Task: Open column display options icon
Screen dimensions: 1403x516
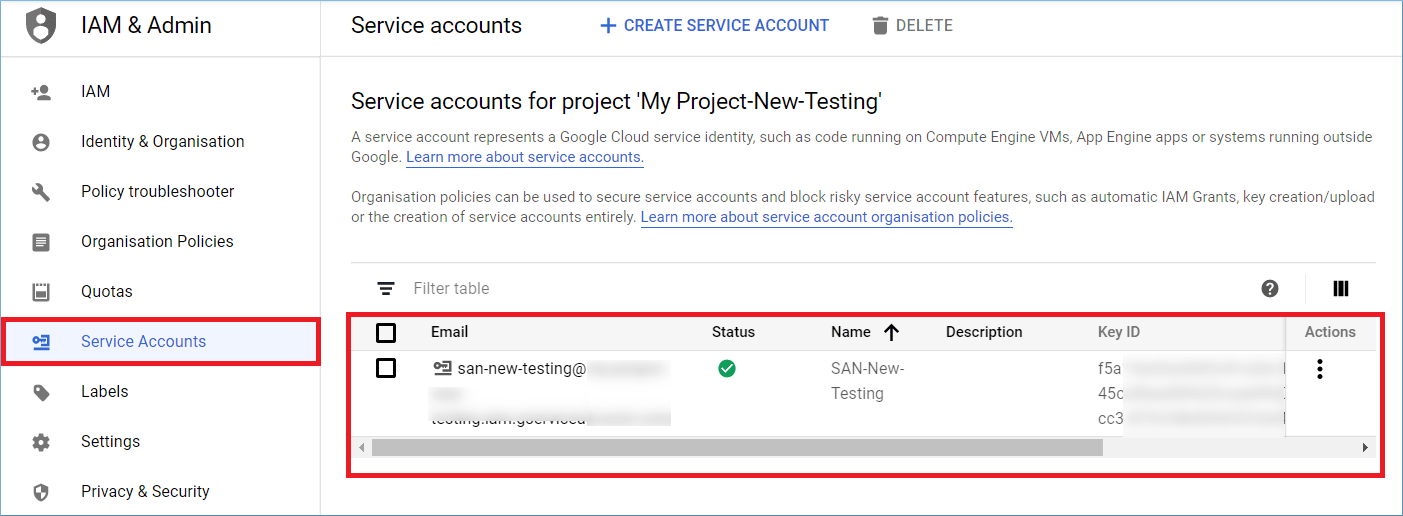Action: (1341, 289)
